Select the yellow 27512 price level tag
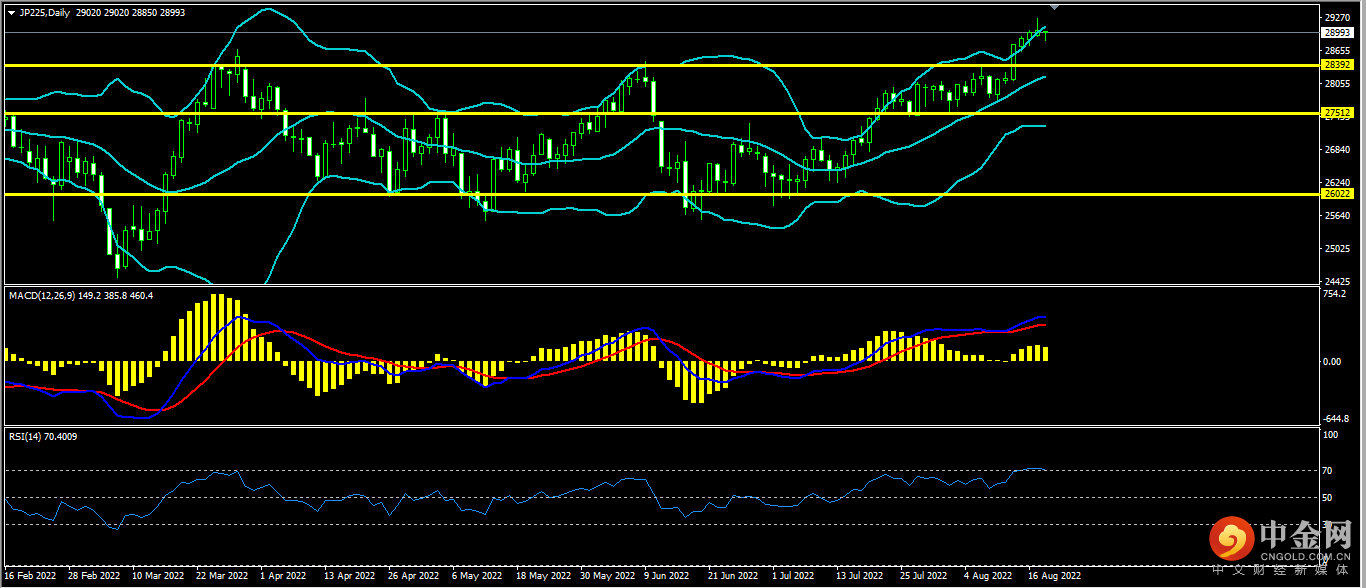This screenshot has height=588, width=1366. tap(1337, 114)
